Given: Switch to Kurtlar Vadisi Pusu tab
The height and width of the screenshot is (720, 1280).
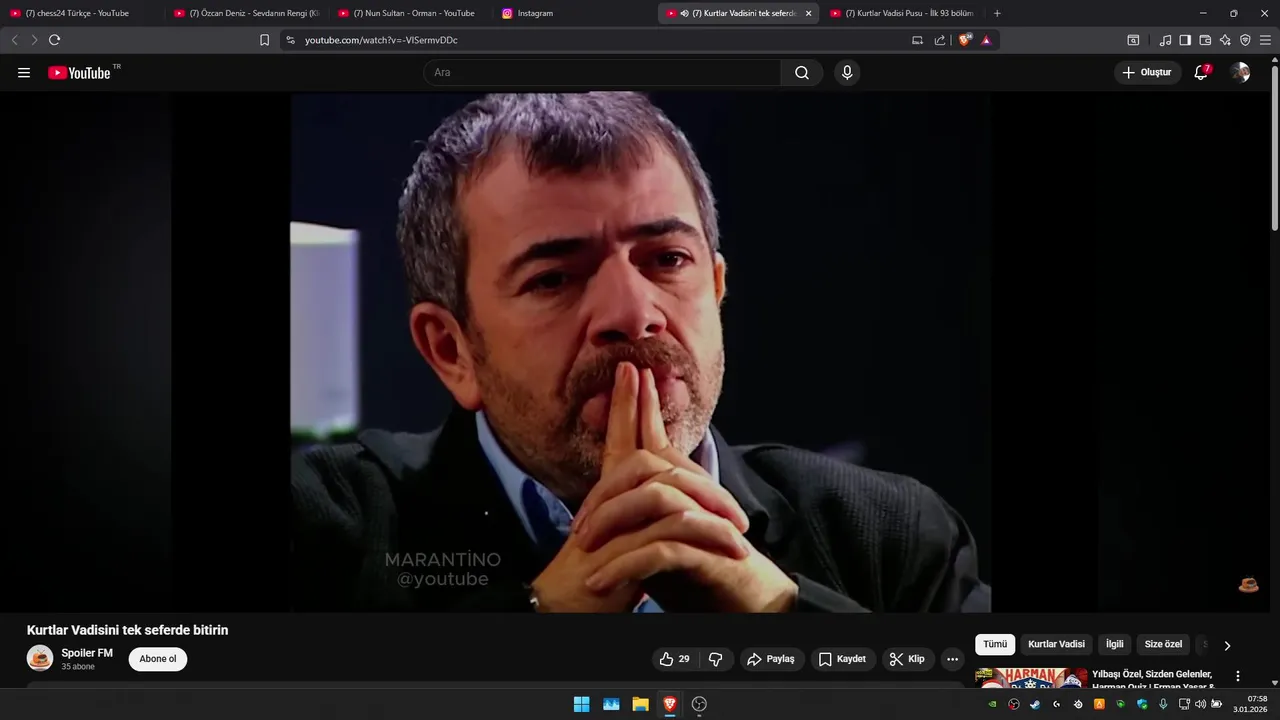Looking at the screenshot, I should [902, 13].
